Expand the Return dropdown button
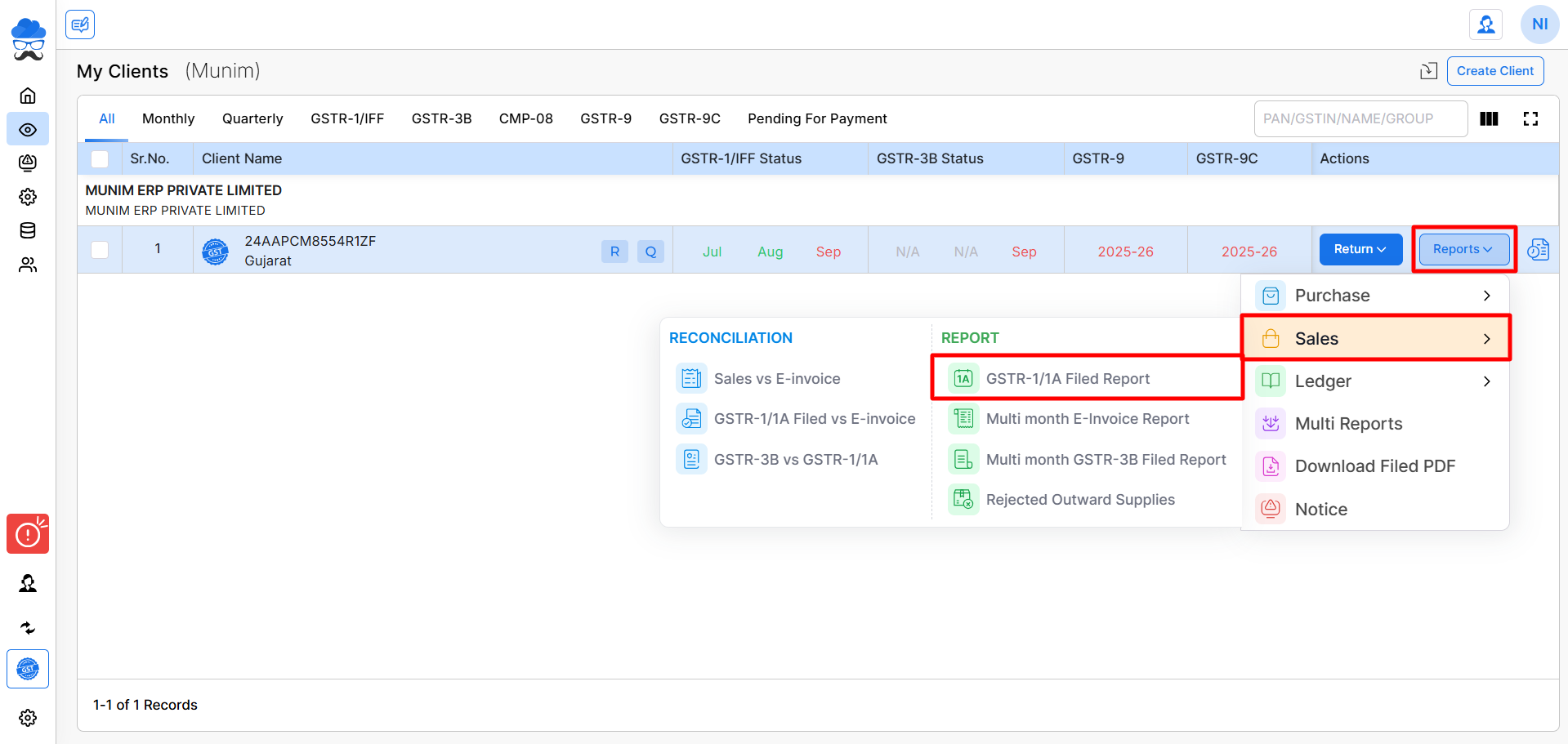1568x744 pixels. [x=1360, y=249]
